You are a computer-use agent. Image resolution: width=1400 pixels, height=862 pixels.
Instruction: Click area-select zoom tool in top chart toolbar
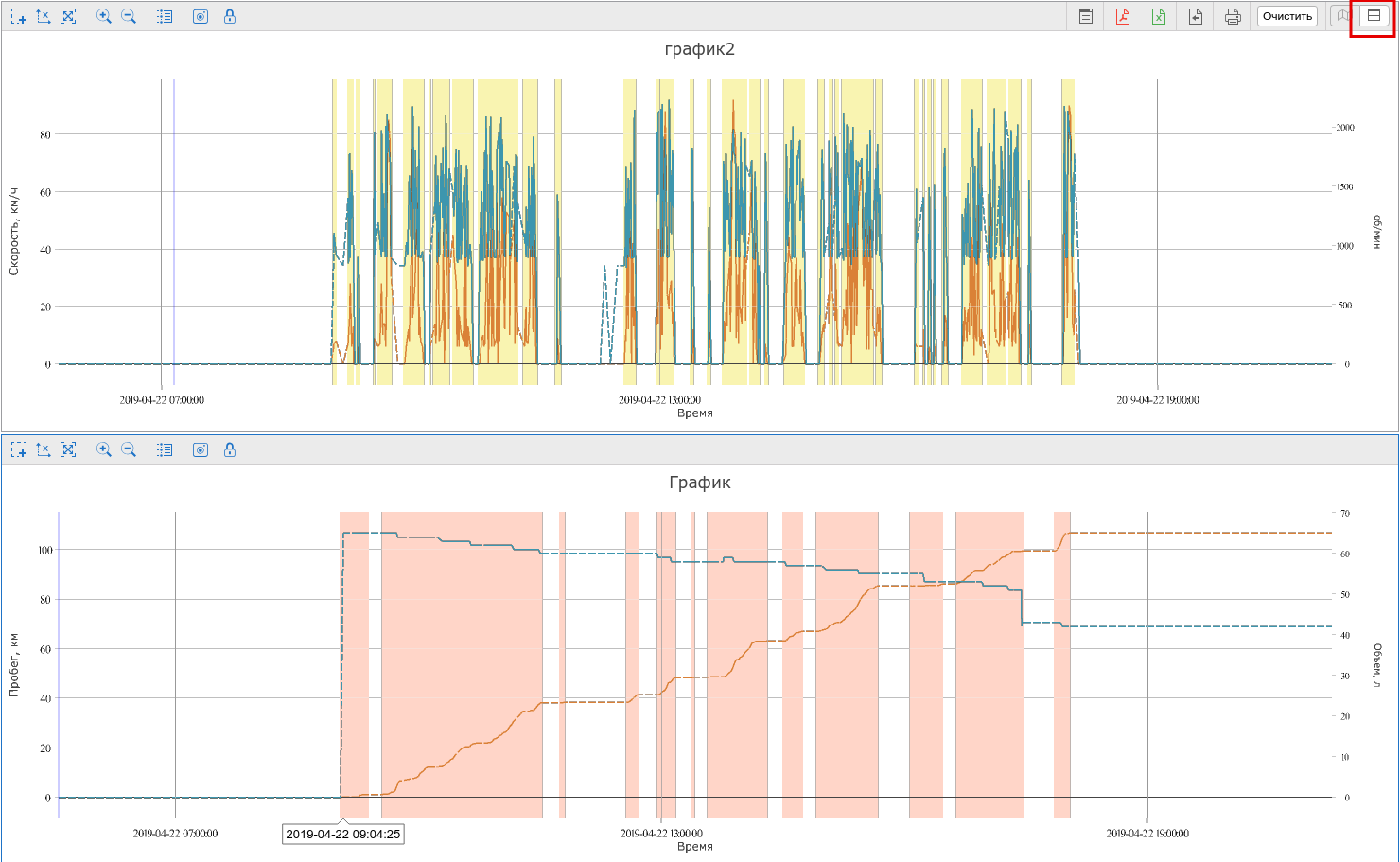[x=18, y=16]
